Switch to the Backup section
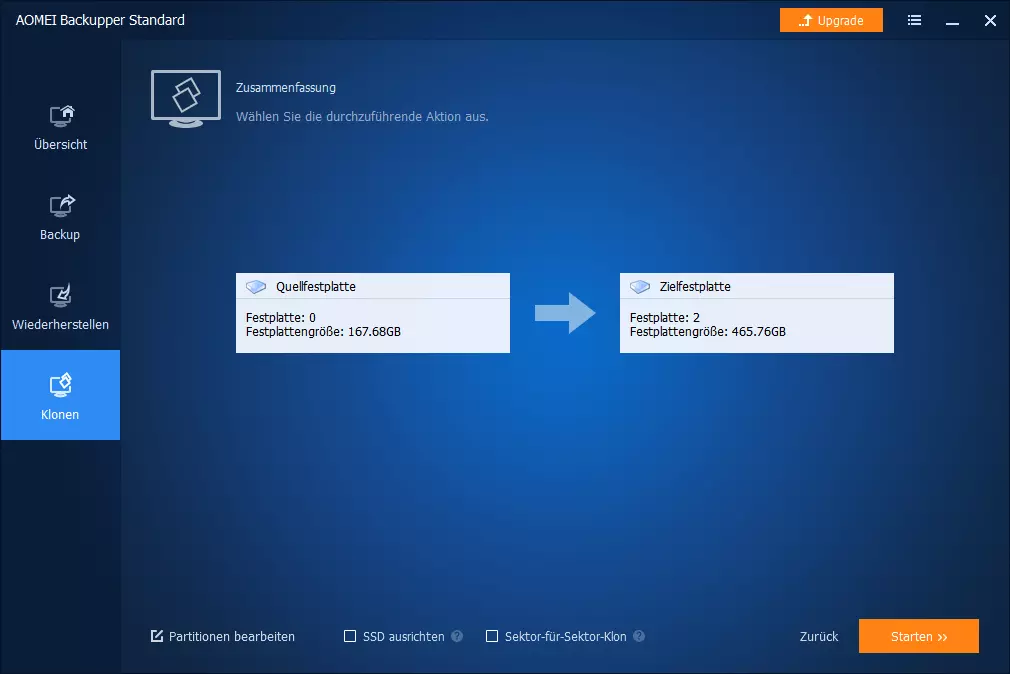 61,218
